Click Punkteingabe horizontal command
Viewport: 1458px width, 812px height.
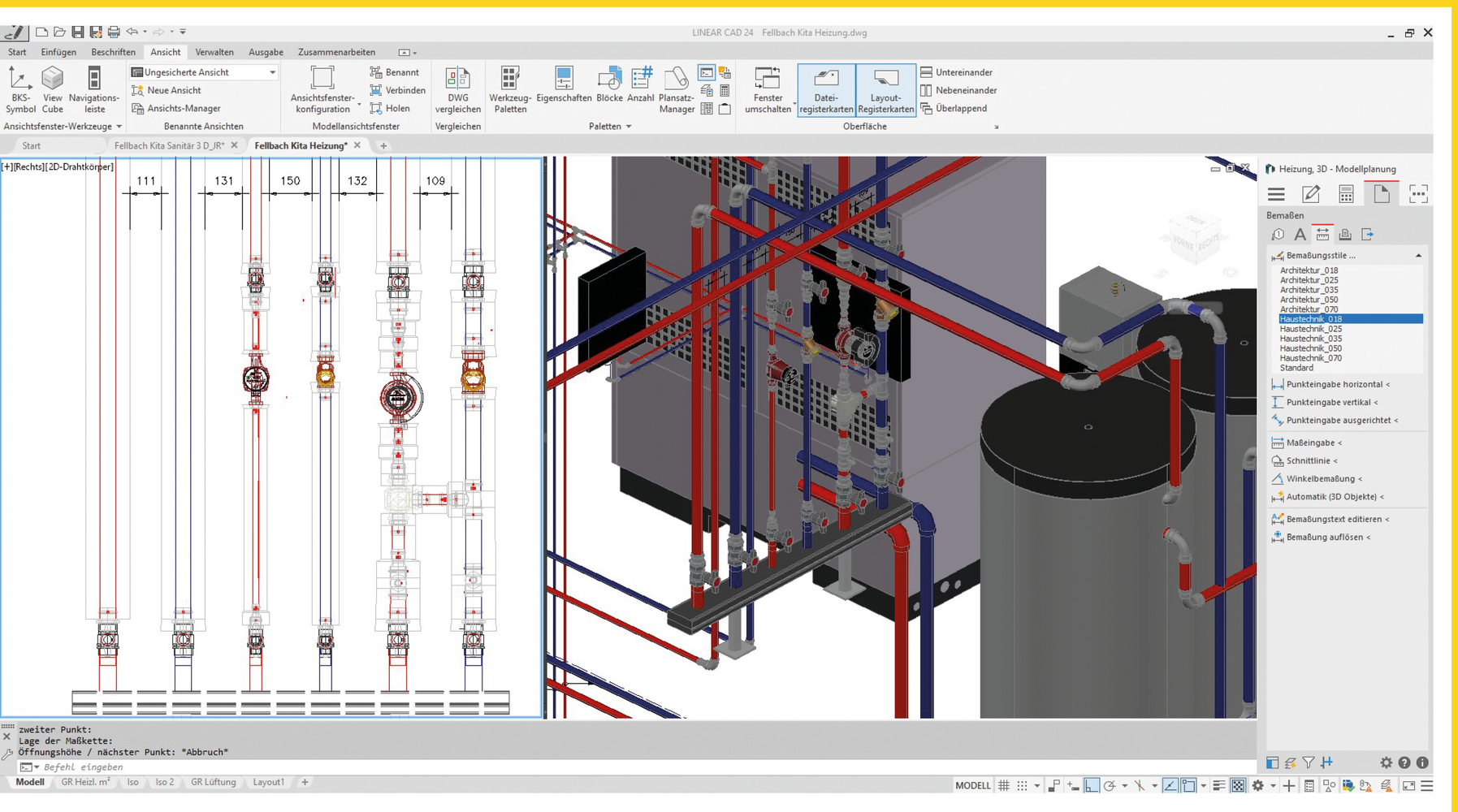(1334, 384)
